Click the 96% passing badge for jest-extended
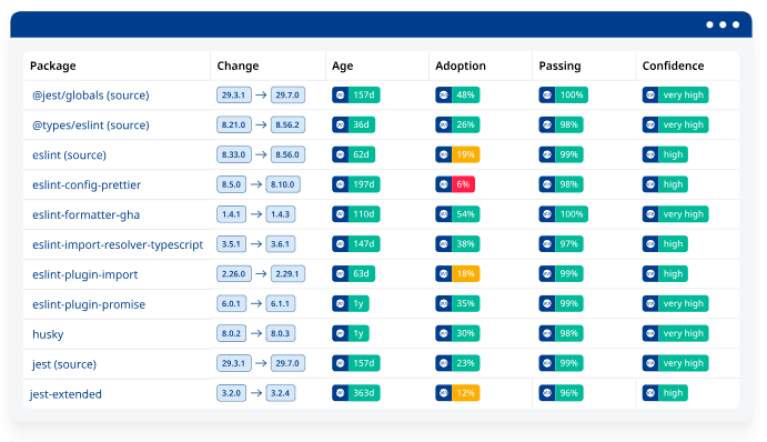This screenshot has width=767, height=442. [x=561, y=393]
